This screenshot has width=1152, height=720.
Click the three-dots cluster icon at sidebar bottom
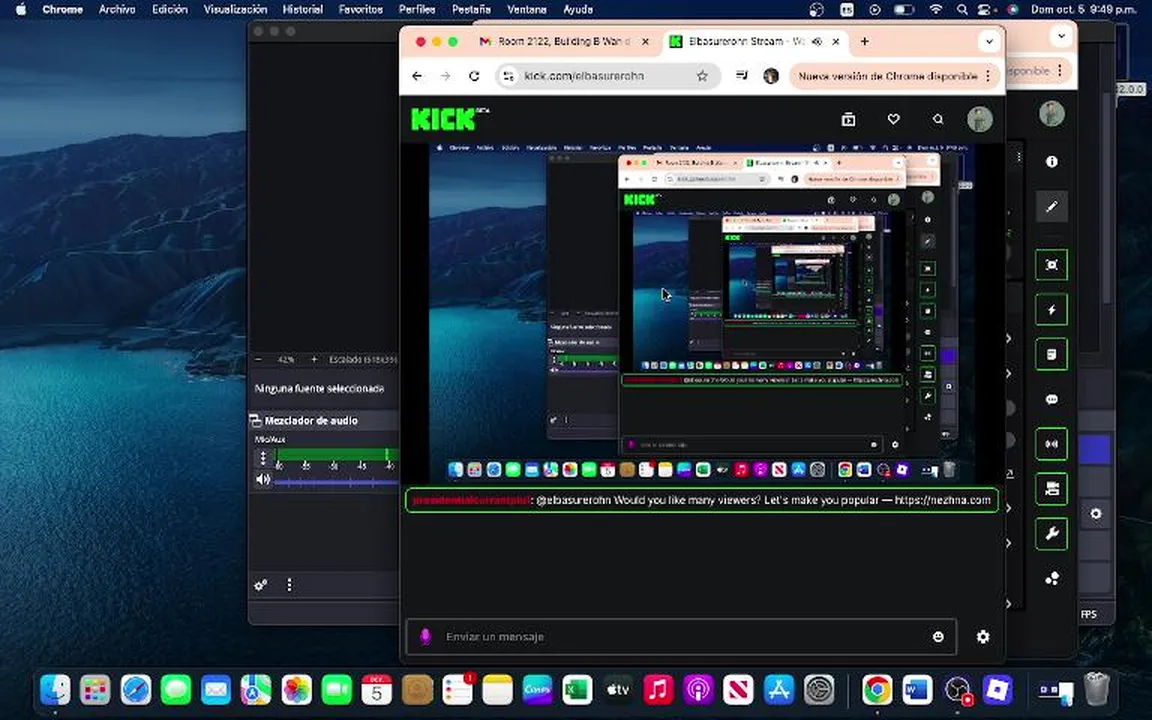[x=1051, y=579]
